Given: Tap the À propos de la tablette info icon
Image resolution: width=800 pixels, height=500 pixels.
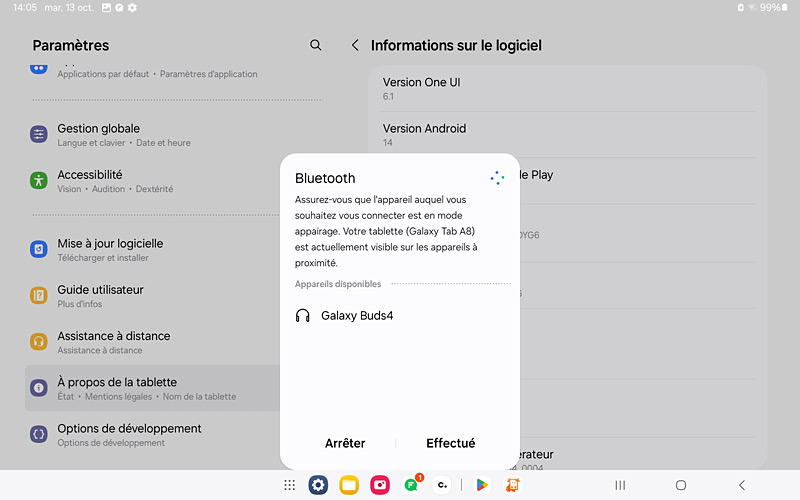Looking at the screenshot, I should point(39,388).
